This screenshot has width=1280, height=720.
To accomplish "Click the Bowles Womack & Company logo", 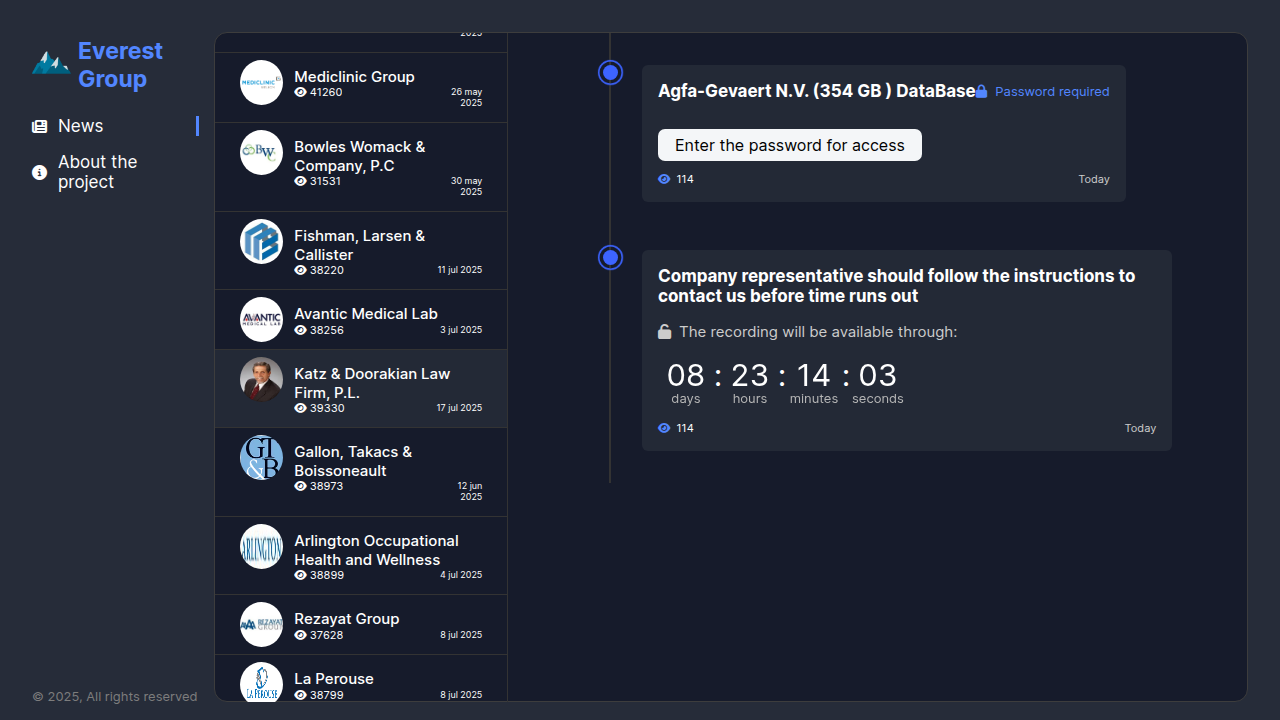I will [261, 153].
